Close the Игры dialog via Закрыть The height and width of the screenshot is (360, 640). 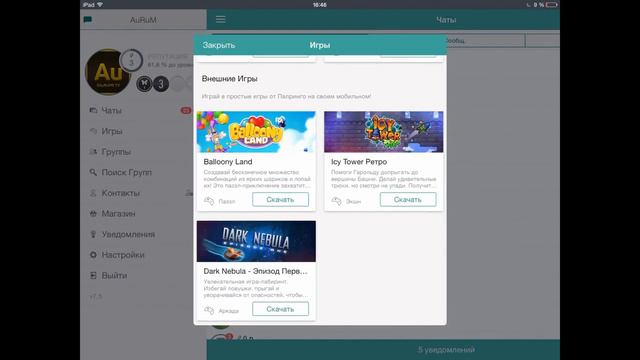coord(219,45)
